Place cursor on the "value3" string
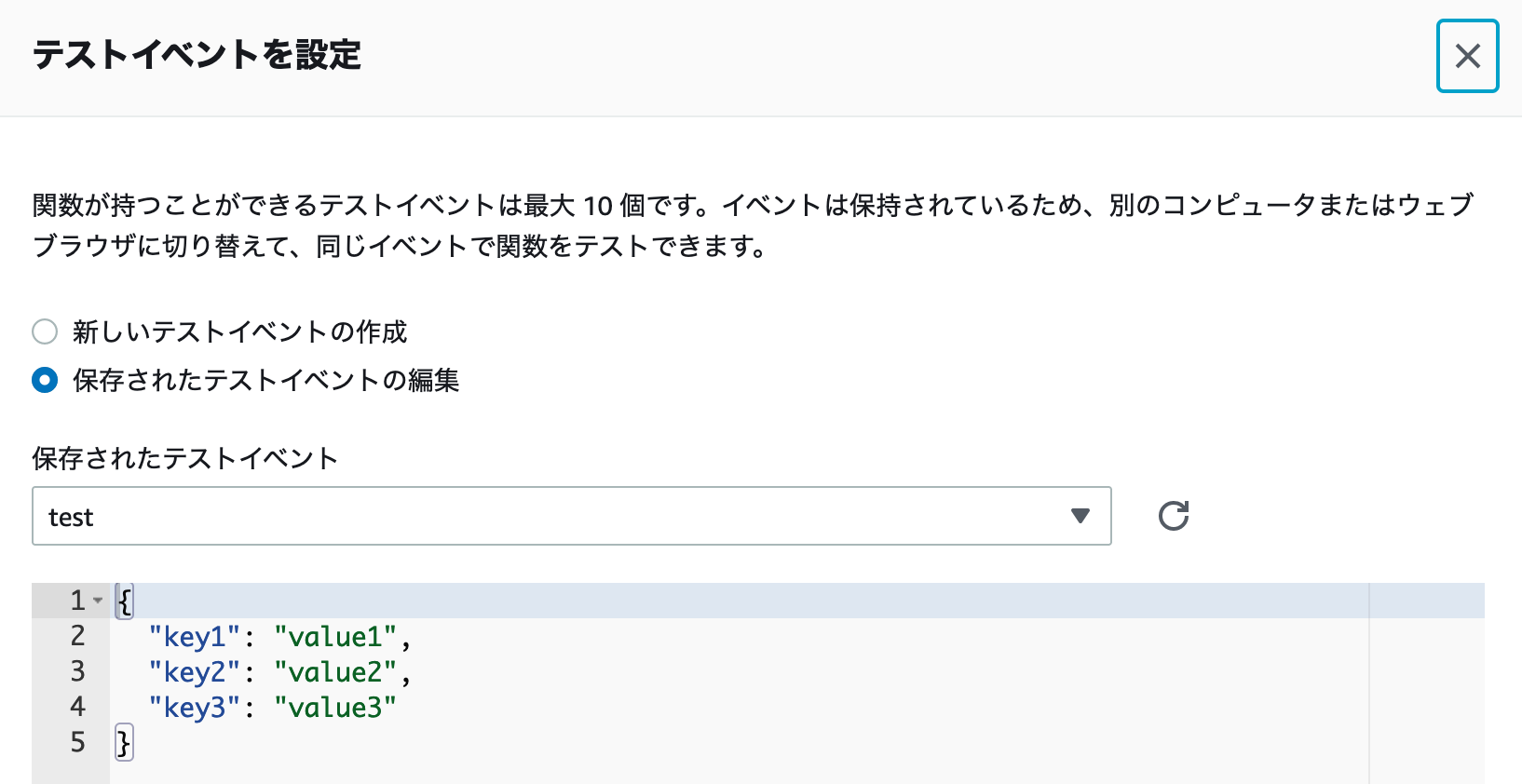1522x784 pixels. point(335,708)
